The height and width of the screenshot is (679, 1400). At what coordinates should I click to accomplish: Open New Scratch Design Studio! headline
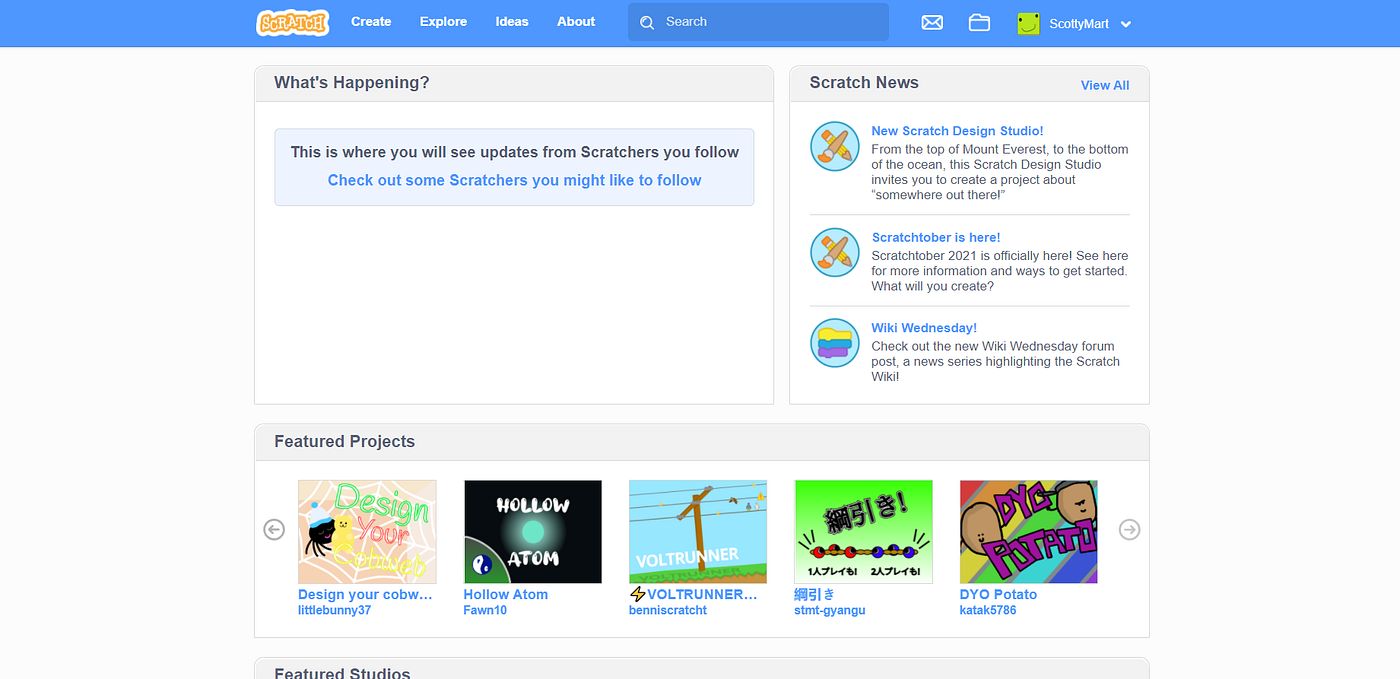957,131
